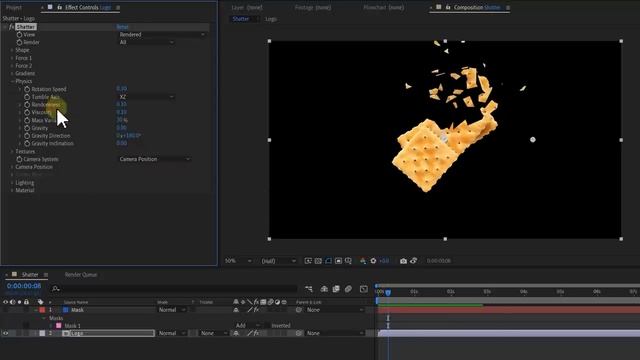Open the mask mode dropdown set to Add
This screenshot has height=360, width=640.
coord(247,326)
